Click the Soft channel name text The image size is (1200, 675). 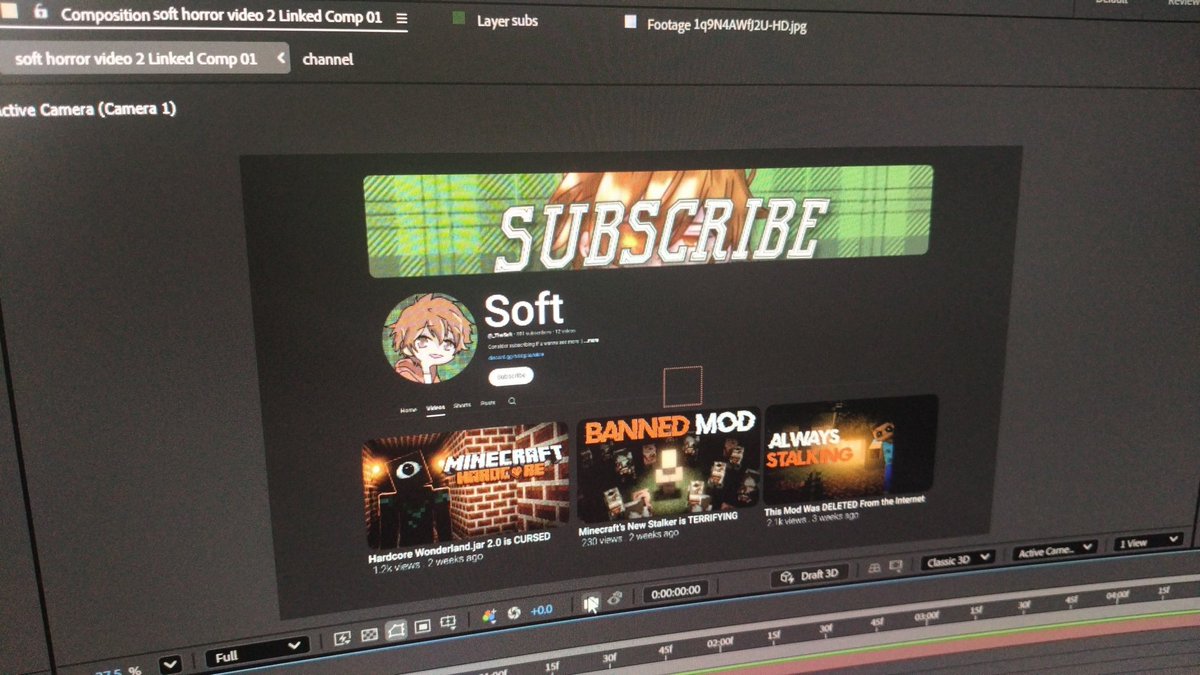524,309
